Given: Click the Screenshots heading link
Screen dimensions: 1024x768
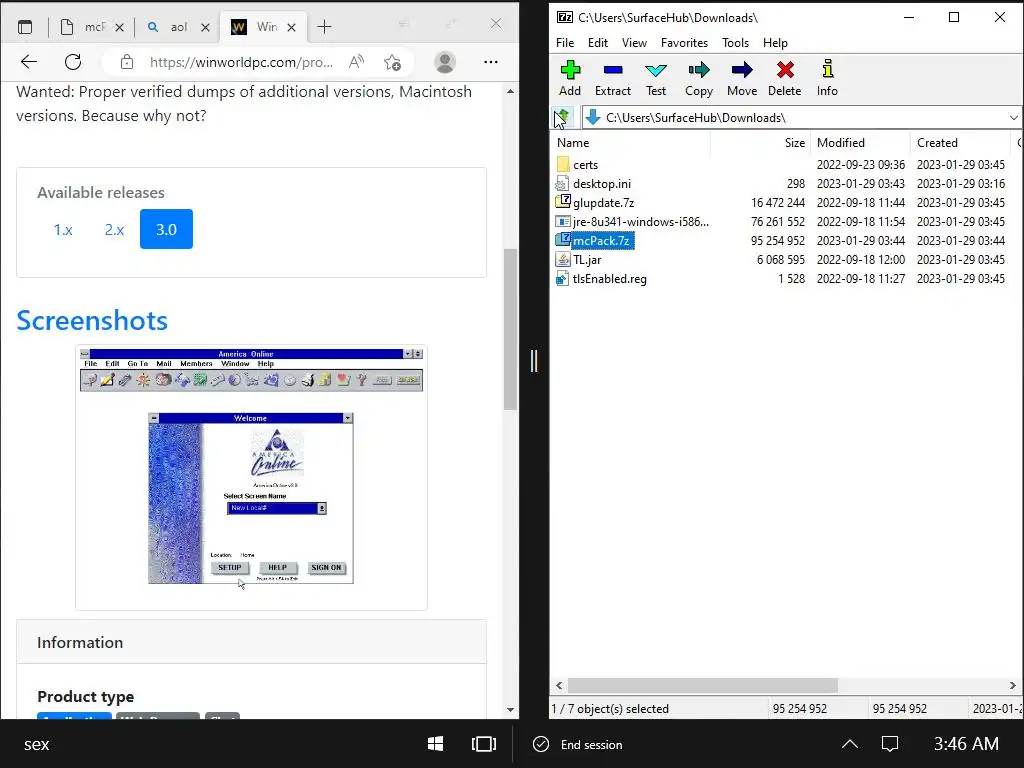Looking at the screenshot, I should point(92,320).
